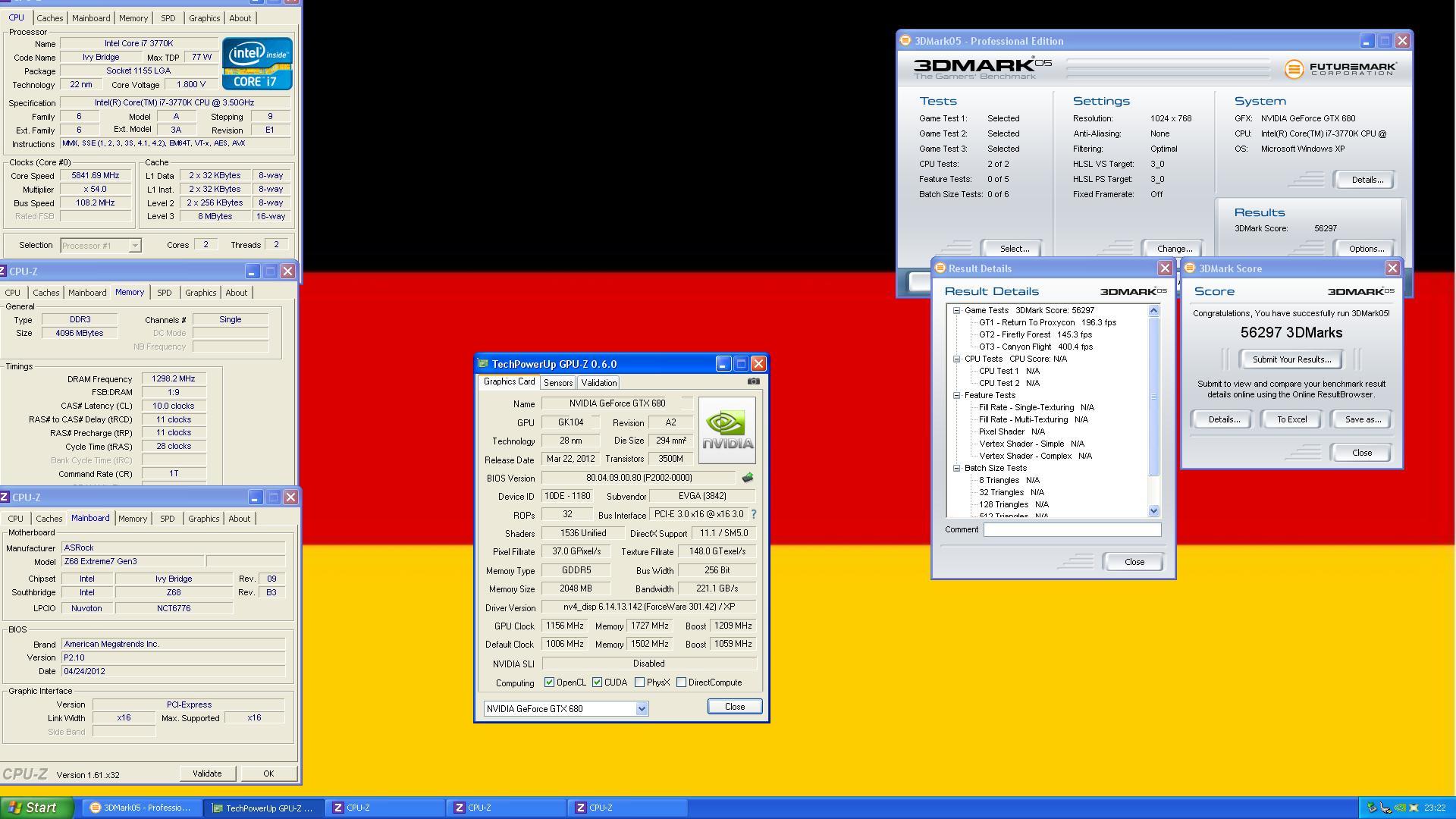Click the Details button in 3DMark Score window
The width and height of the screenshot is (1456, 819).
pyautogui.click(x=1222, y=419)
